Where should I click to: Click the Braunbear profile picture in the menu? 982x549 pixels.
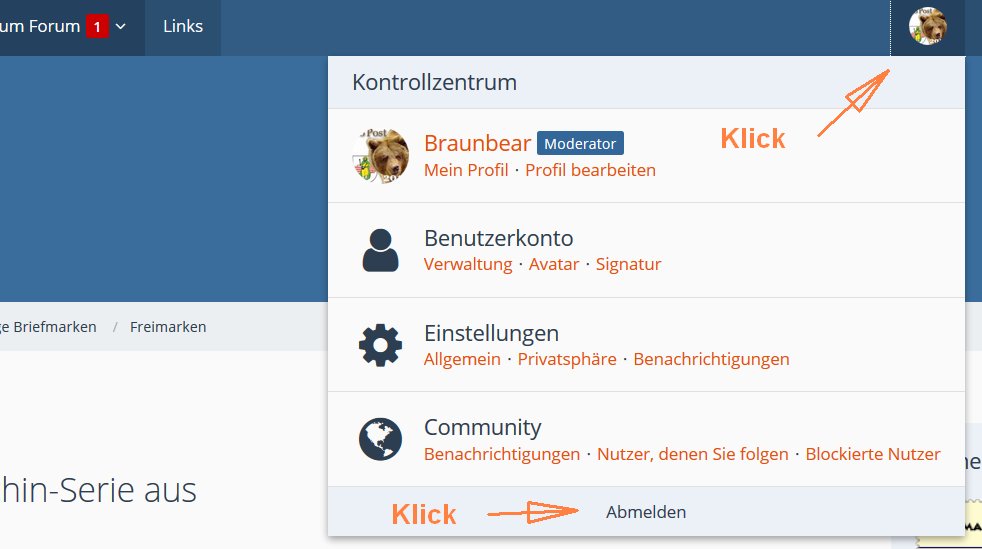point(380,155)
